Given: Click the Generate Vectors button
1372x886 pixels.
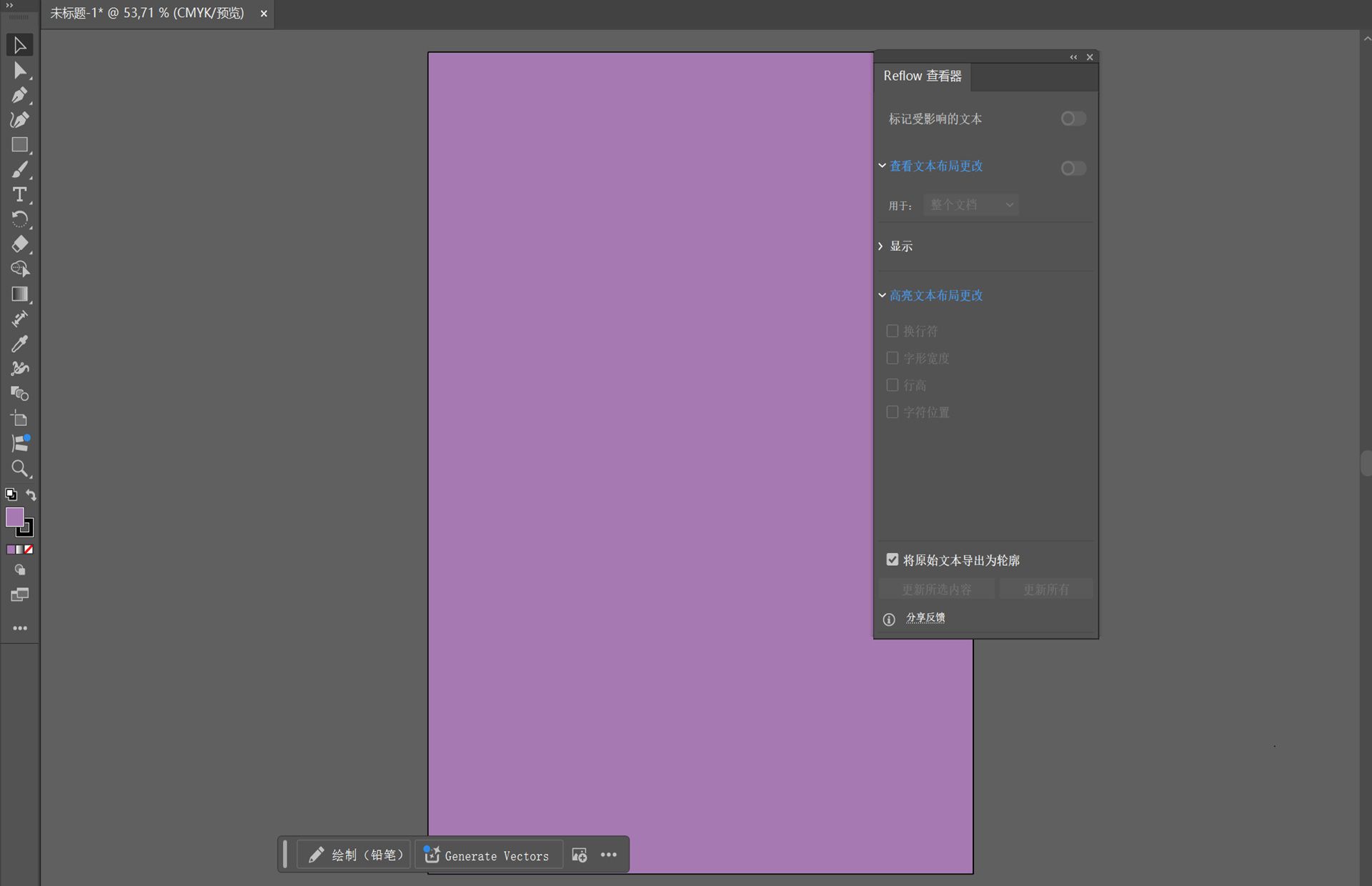Looking at the screenshot, I should 489,855.
